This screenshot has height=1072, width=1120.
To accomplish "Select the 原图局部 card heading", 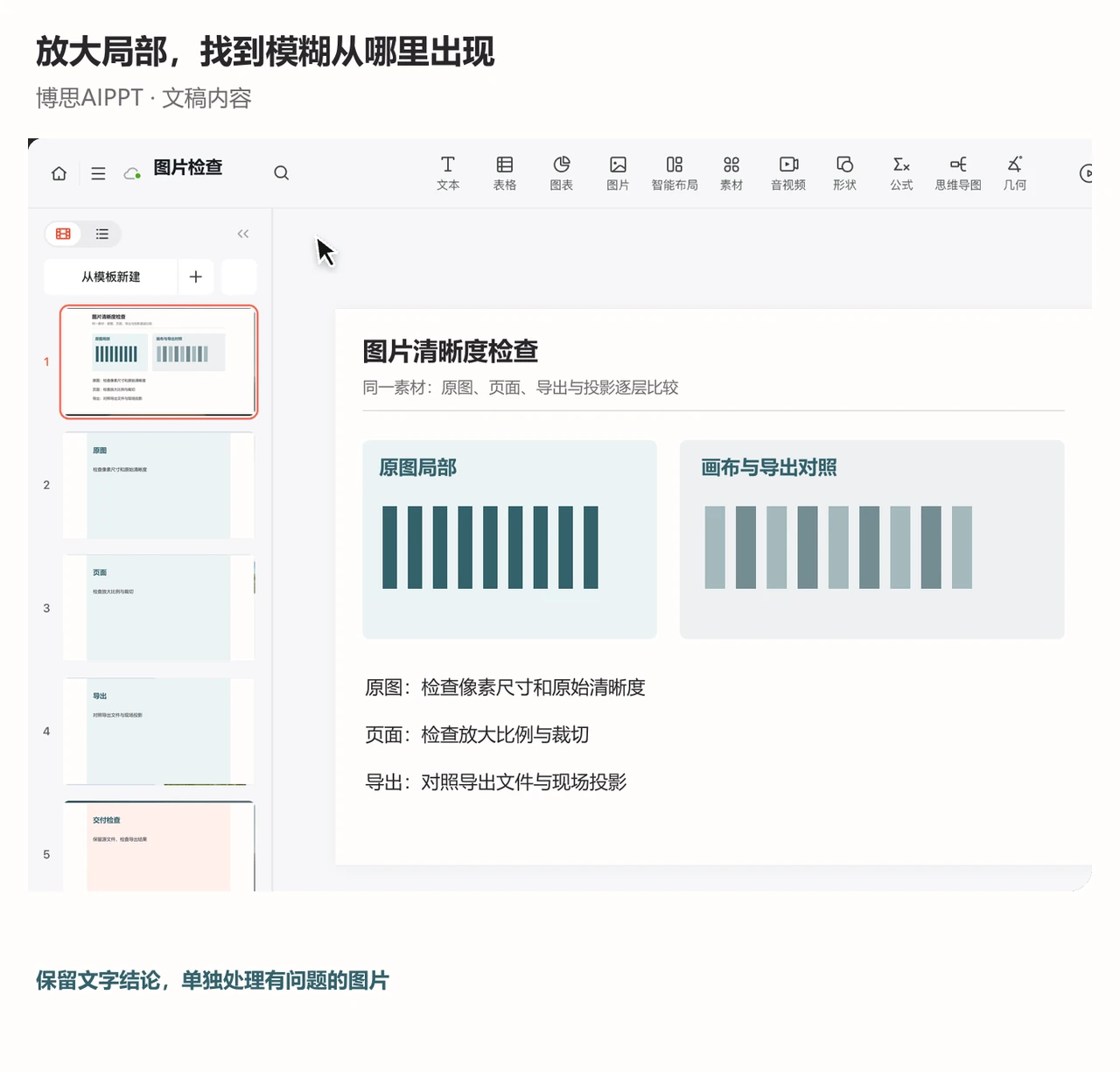I will click(x=417, y=468).
